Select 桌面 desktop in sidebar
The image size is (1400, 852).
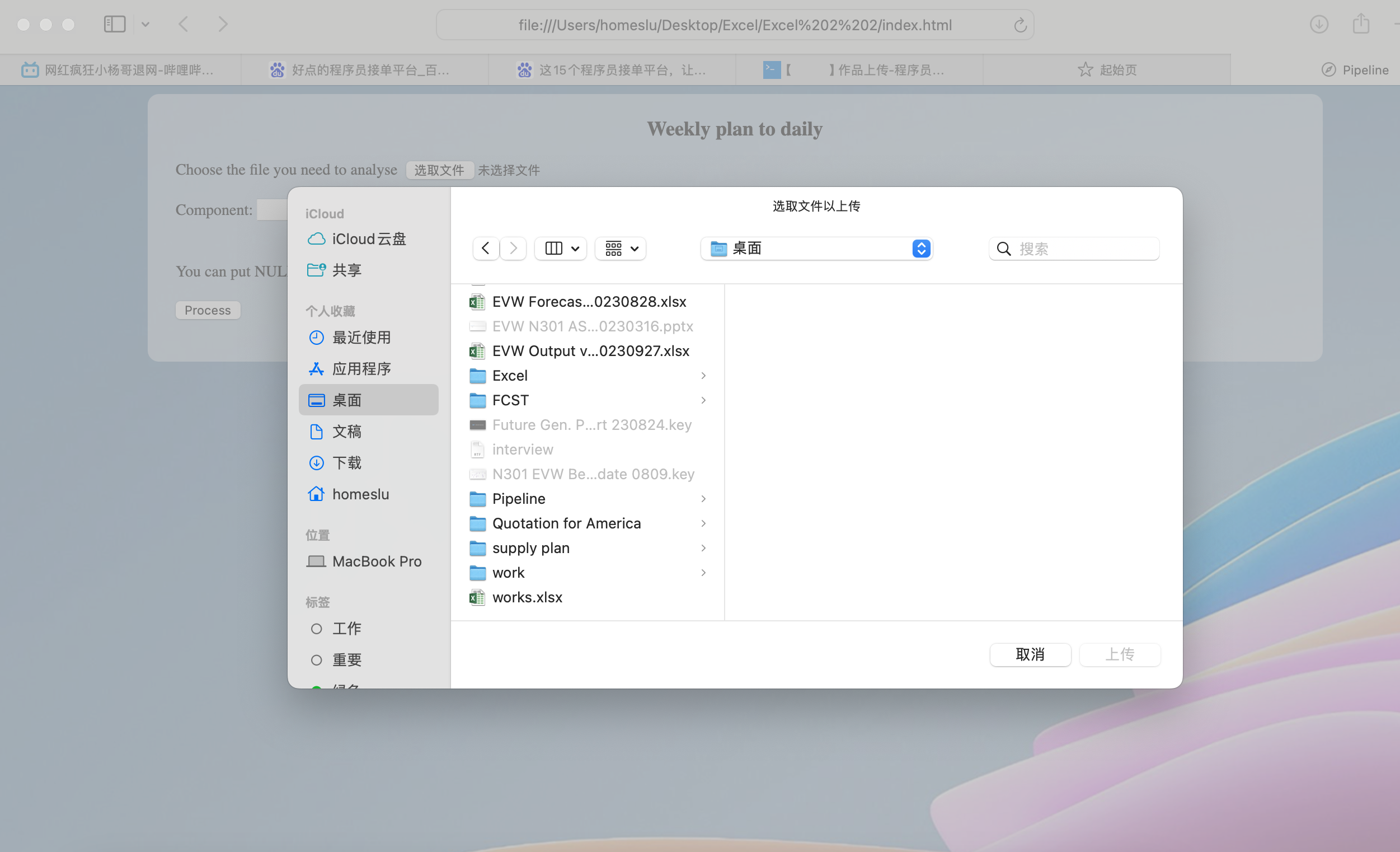(x=369, y=400)
